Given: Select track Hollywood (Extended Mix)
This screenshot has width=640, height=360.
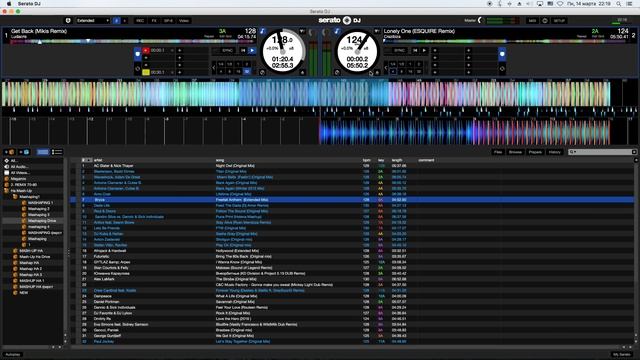Looking at the screenshot, I should [237, 251].
